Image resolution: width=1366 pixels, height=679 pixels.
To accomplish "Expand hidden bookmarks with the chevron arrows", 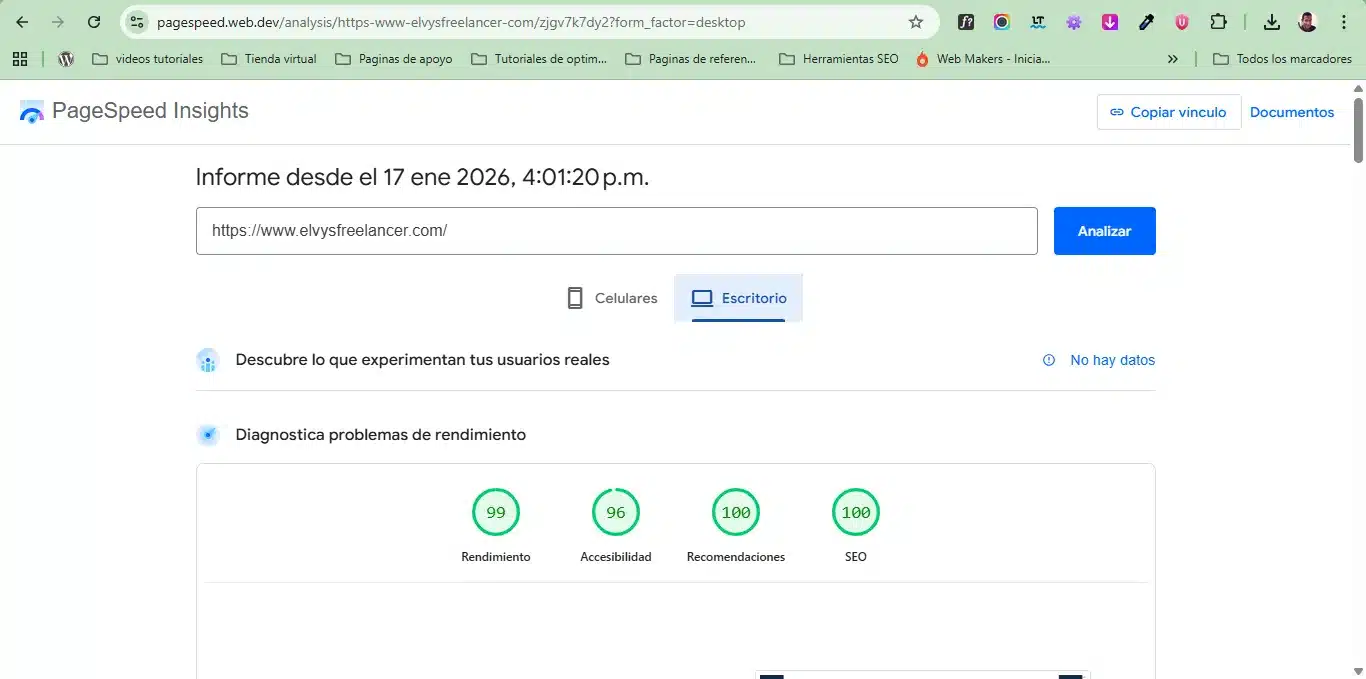I will coord(1173,59).
